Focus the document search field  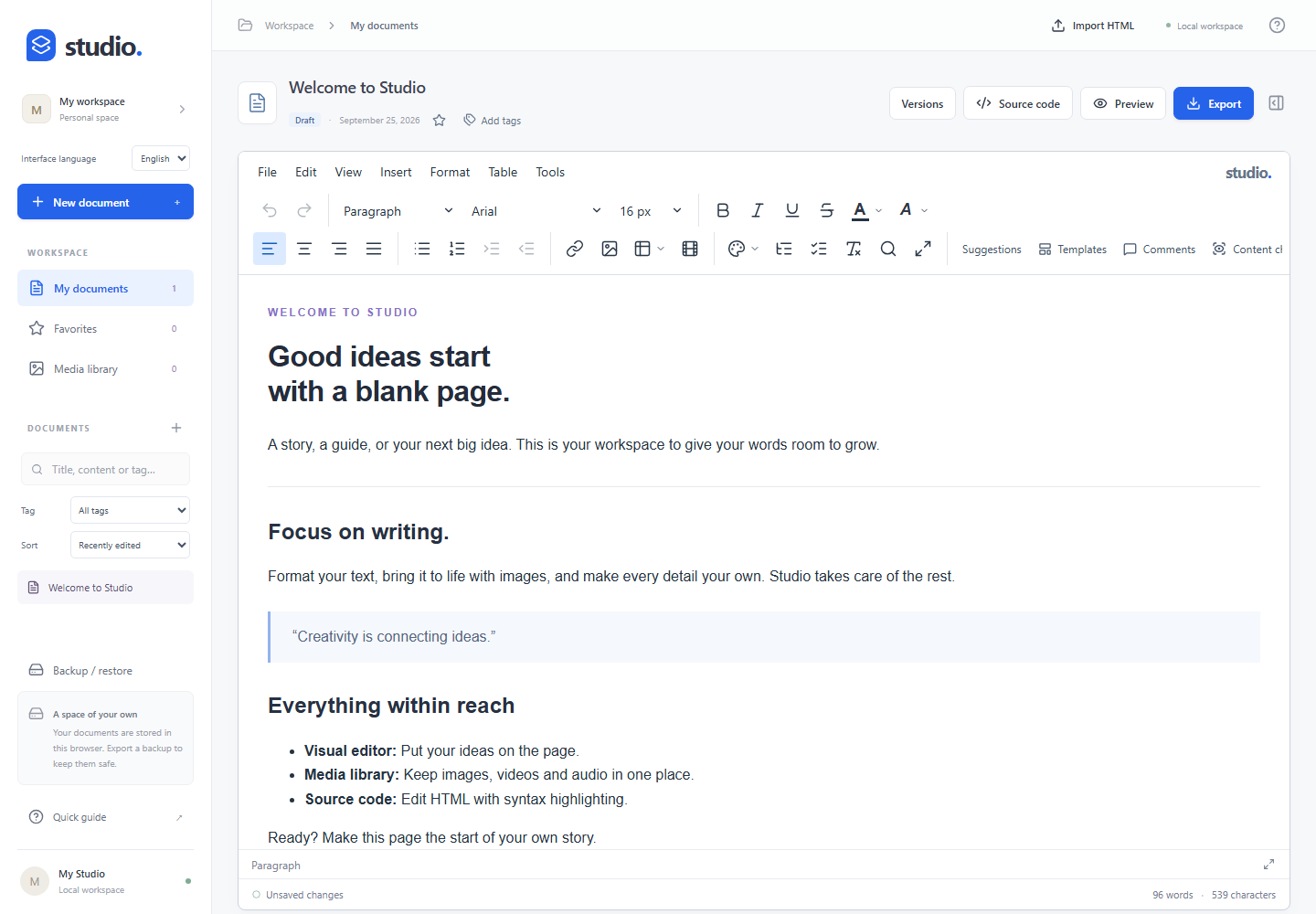tap(105, 469)
